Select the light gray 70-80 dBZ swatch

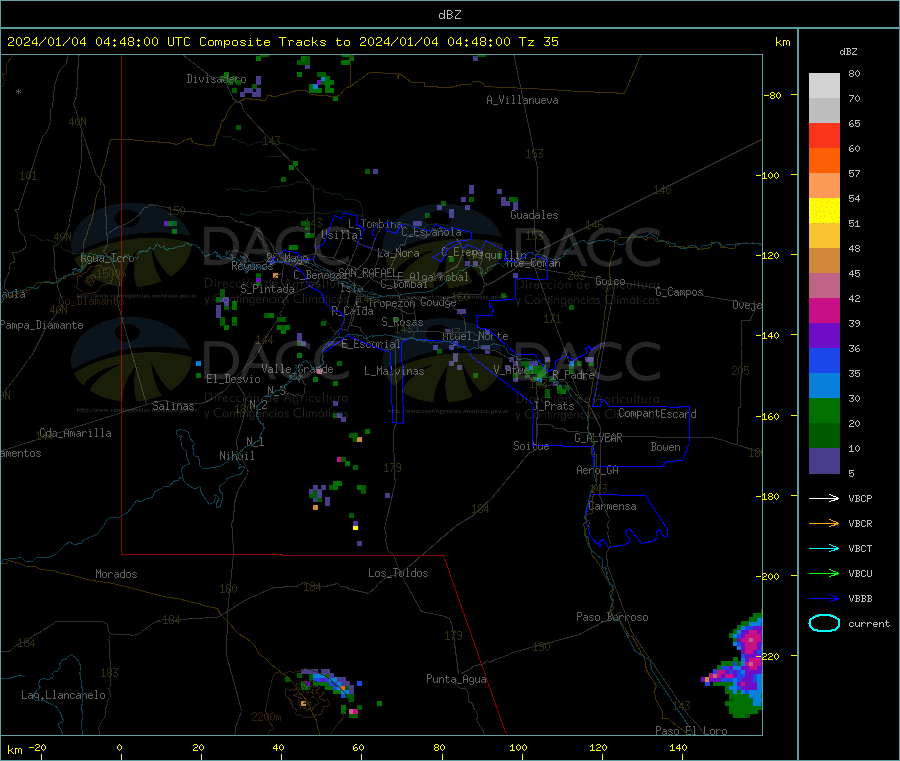(x=824, y=86)
